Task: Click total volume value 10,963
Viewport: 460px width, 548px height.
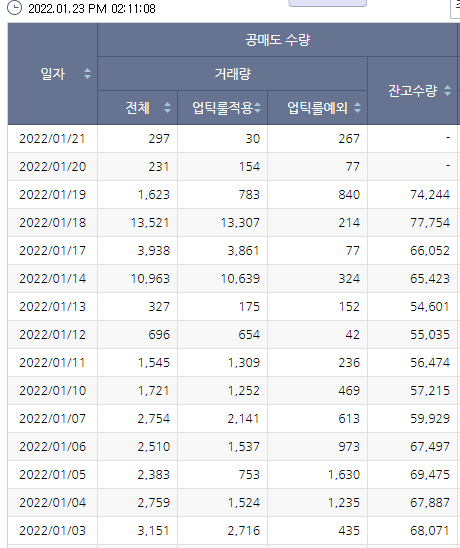Action: click(x=150, y=279)
